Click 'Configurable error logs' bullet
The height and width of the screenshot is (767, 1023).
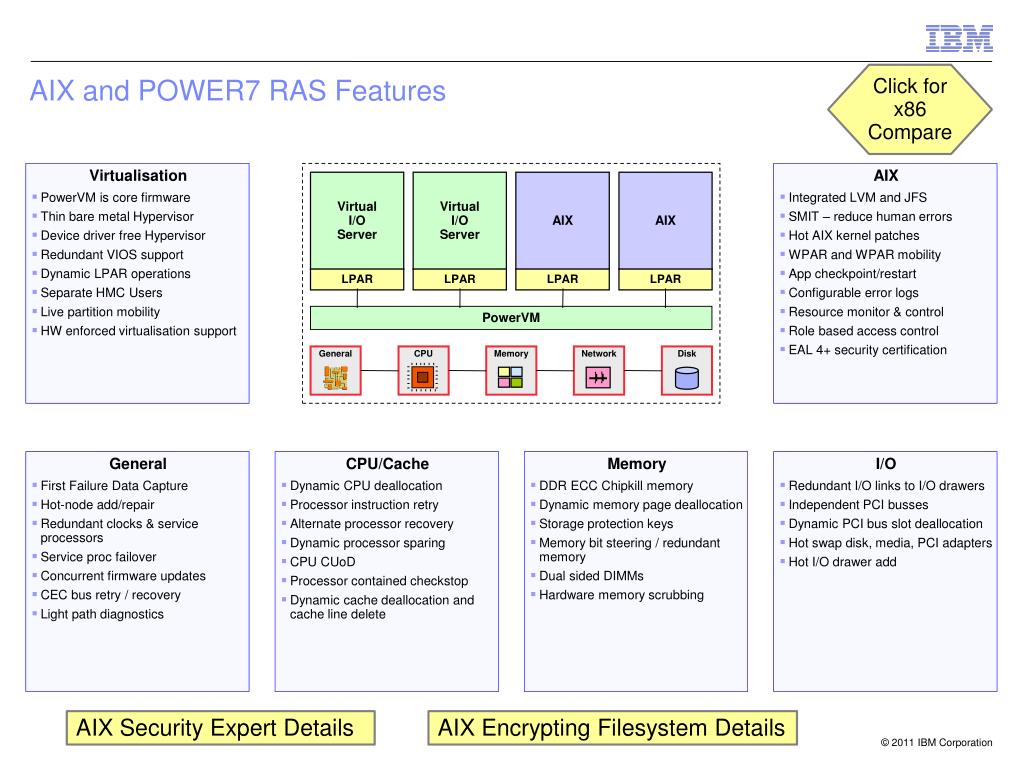tap(853, 293)
